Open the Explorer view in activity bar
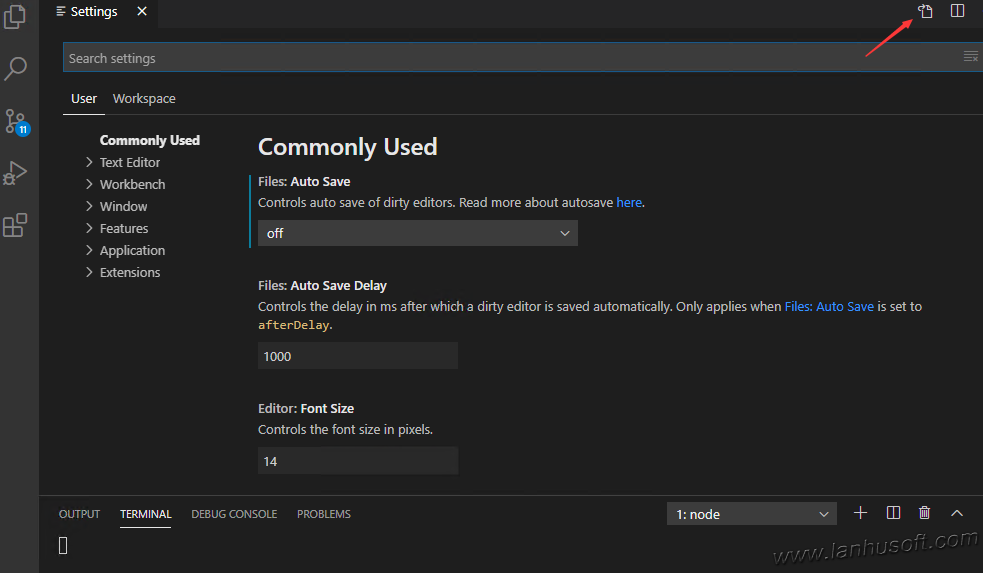The image size is (983, 573). tap(15, 18)
